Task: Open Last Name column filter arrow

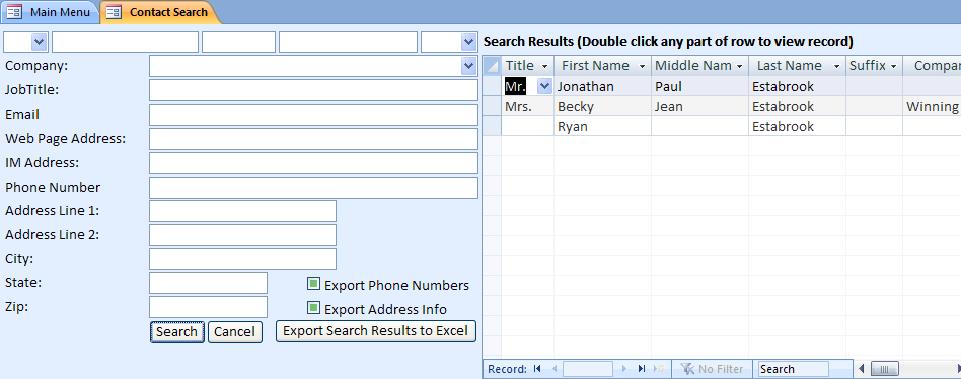Action: tap(836, 66)
